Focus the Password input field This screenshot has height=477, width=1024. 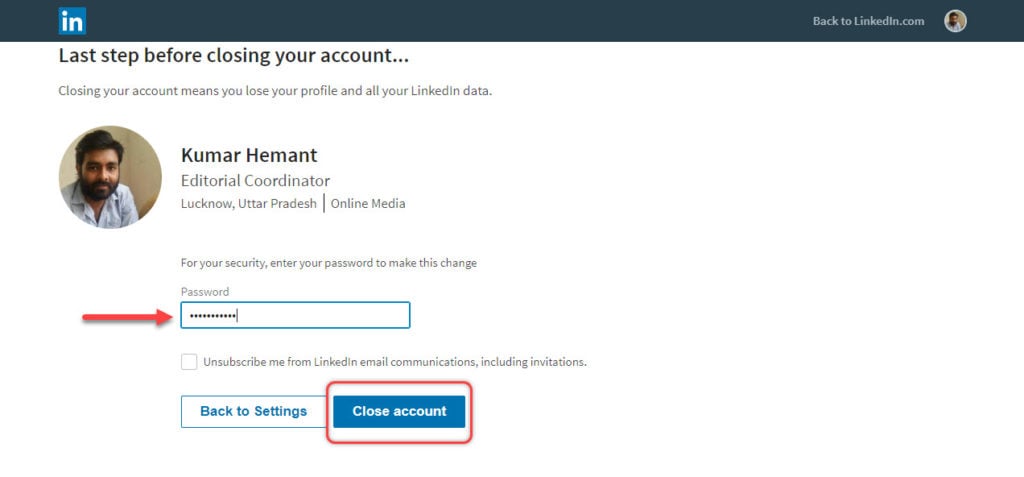[295, 315]
